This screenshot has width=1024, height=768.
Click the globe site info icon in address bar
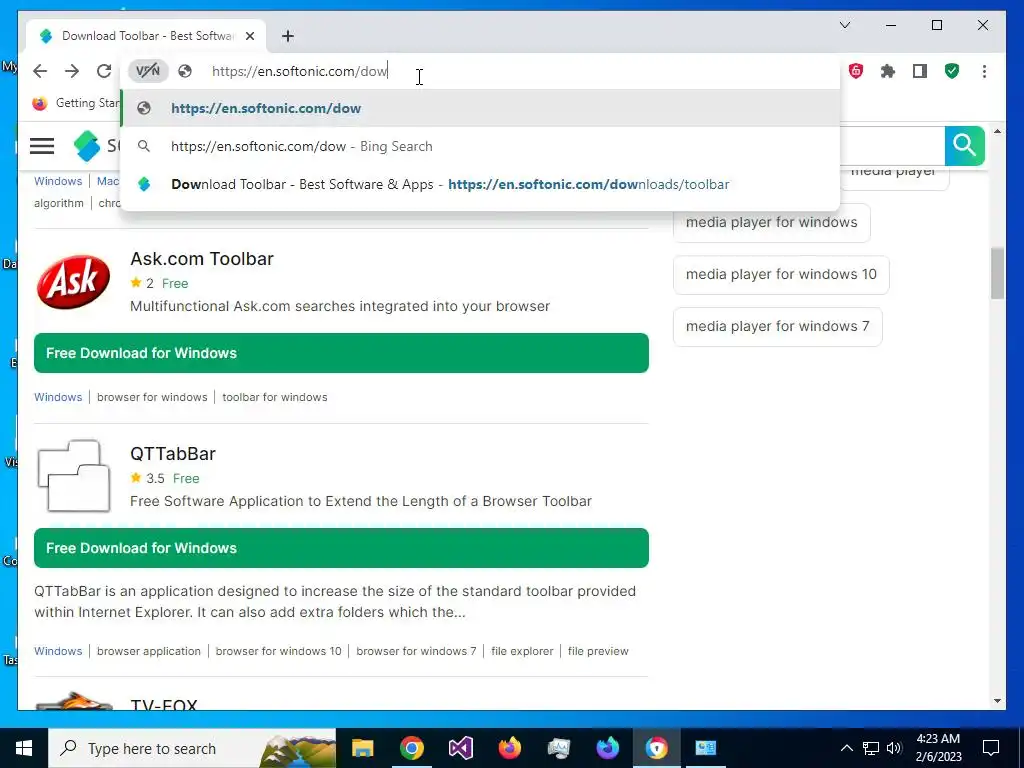185,71
